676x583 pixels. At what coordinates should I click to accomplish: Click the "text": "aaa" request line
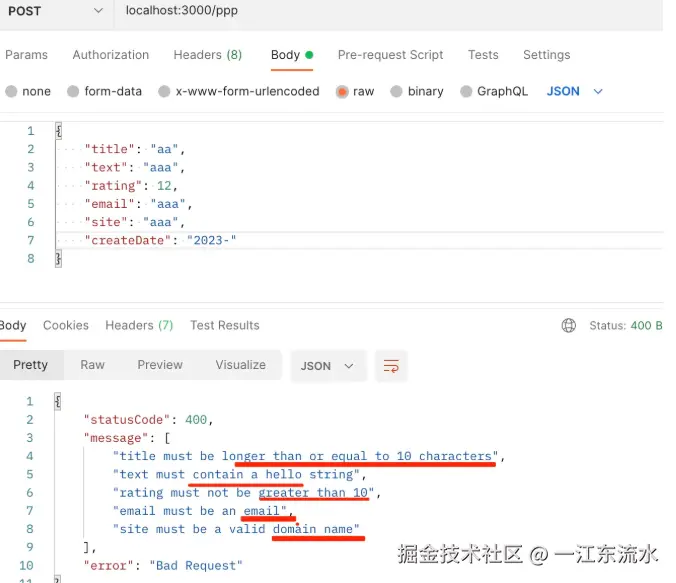[x=135, y=167]
